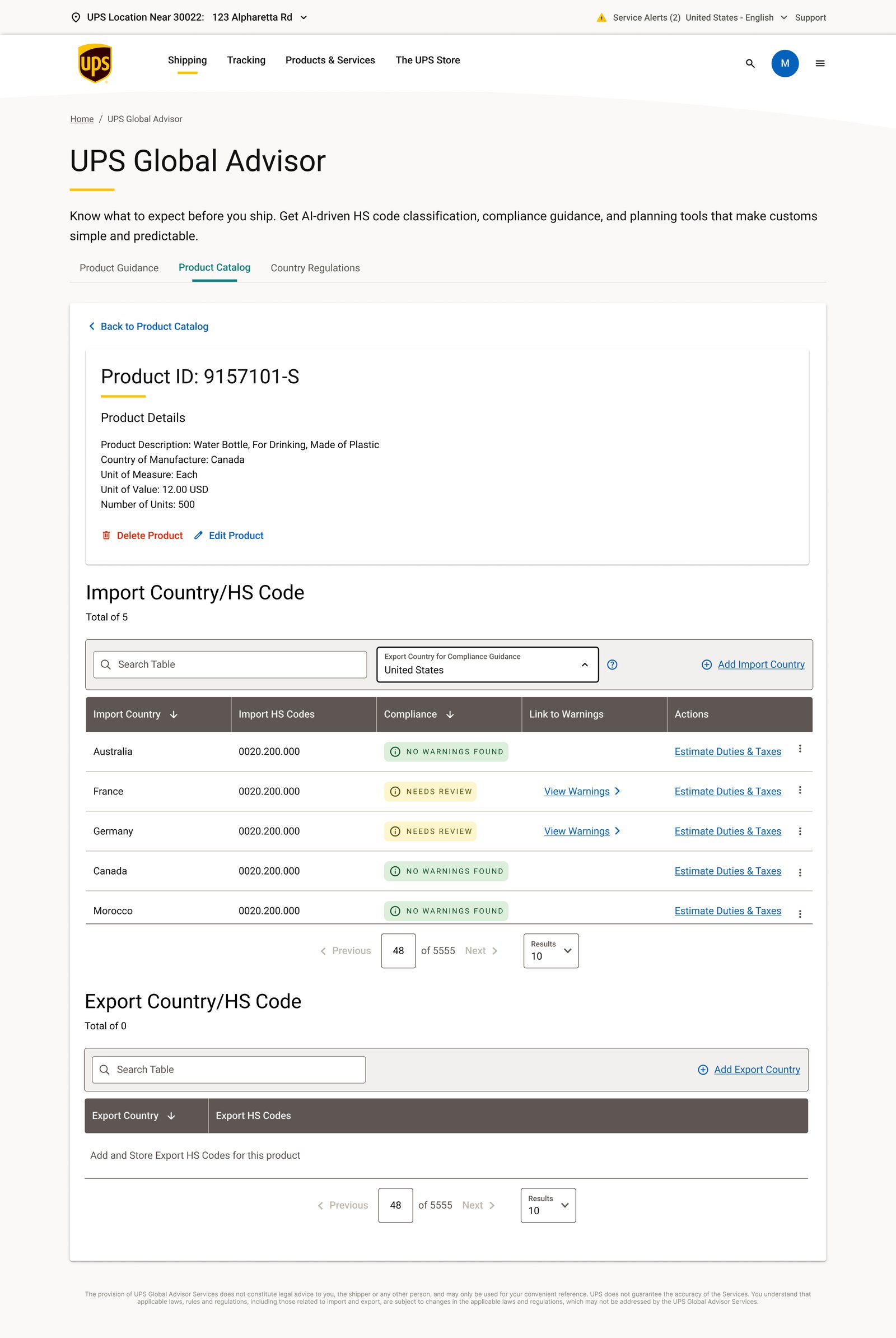
Task: Select the Product Catalog tab
Action: 214,267
